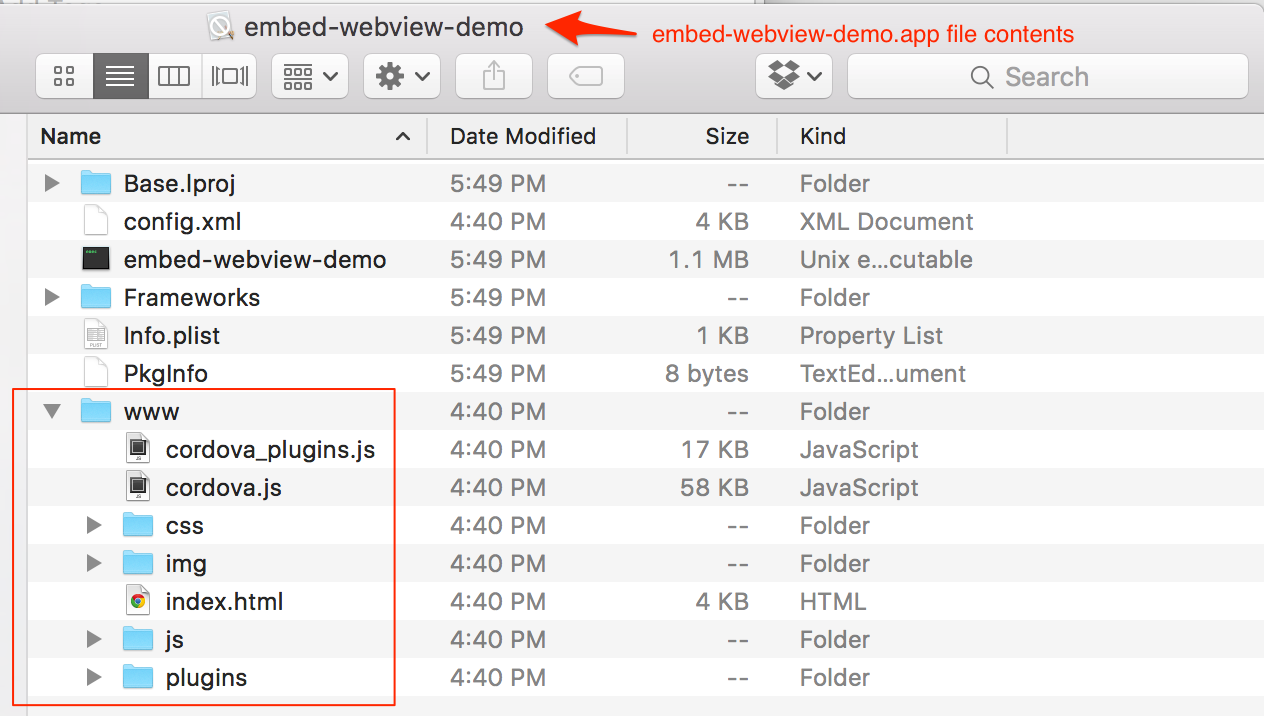Switch to icon view in toolbar
Image resolution: width=1264 pixels, height=716 pixels.
[65, 76]
